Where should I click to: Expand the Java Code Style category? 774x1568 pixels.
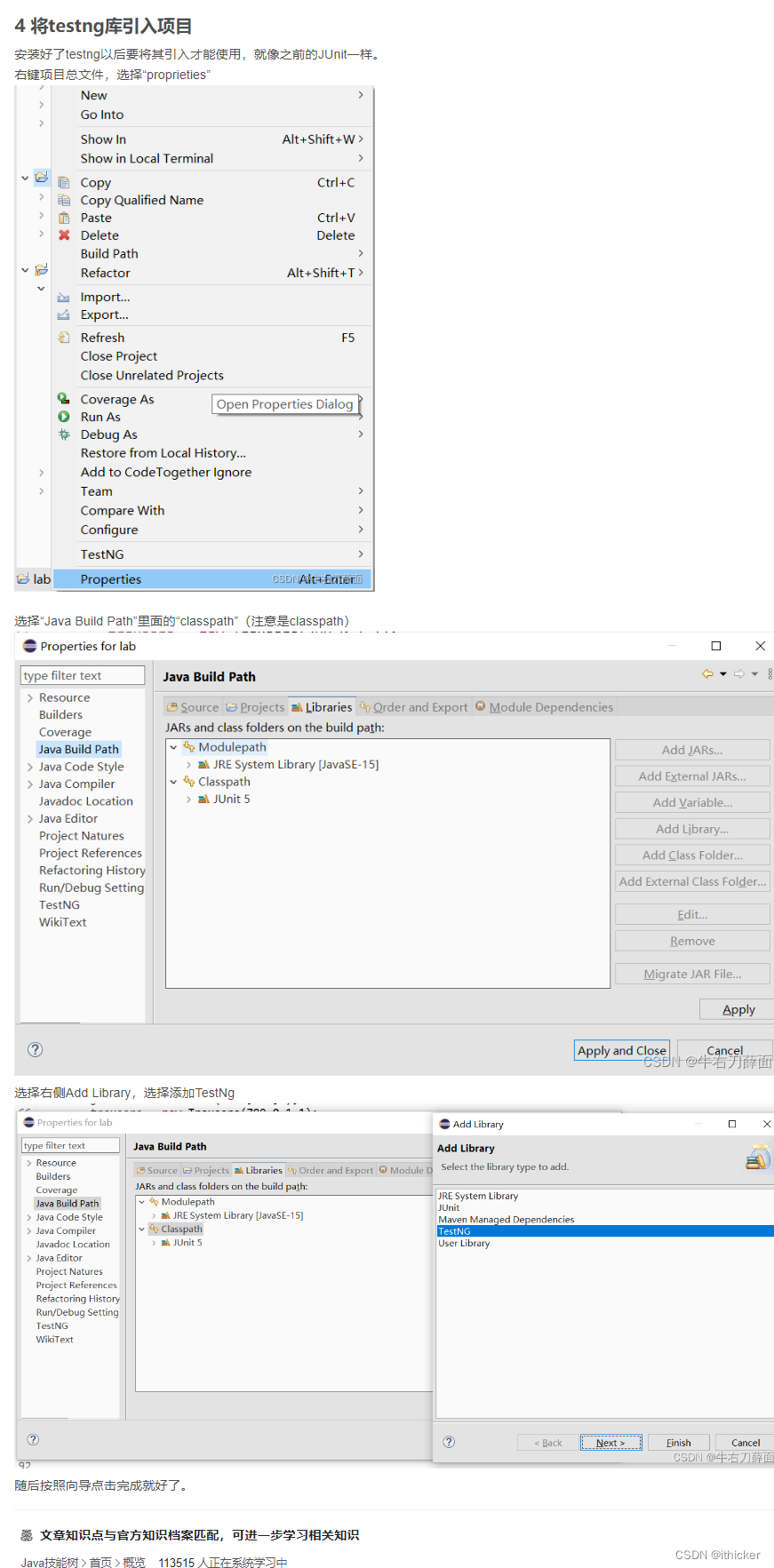(x=29, y=767)
